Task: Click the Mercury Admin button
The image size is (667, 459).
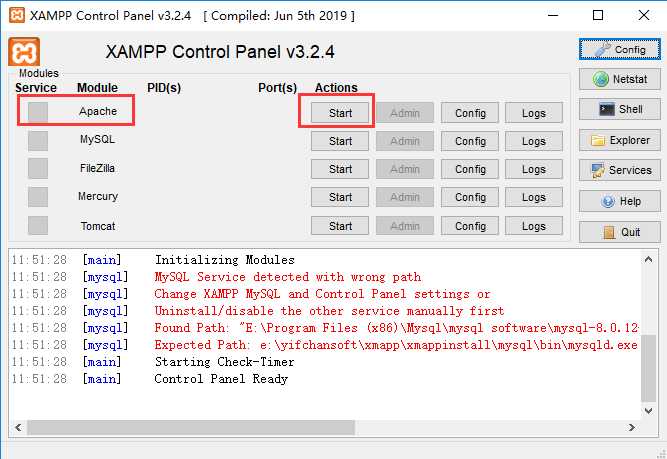Action: point(405,197)
